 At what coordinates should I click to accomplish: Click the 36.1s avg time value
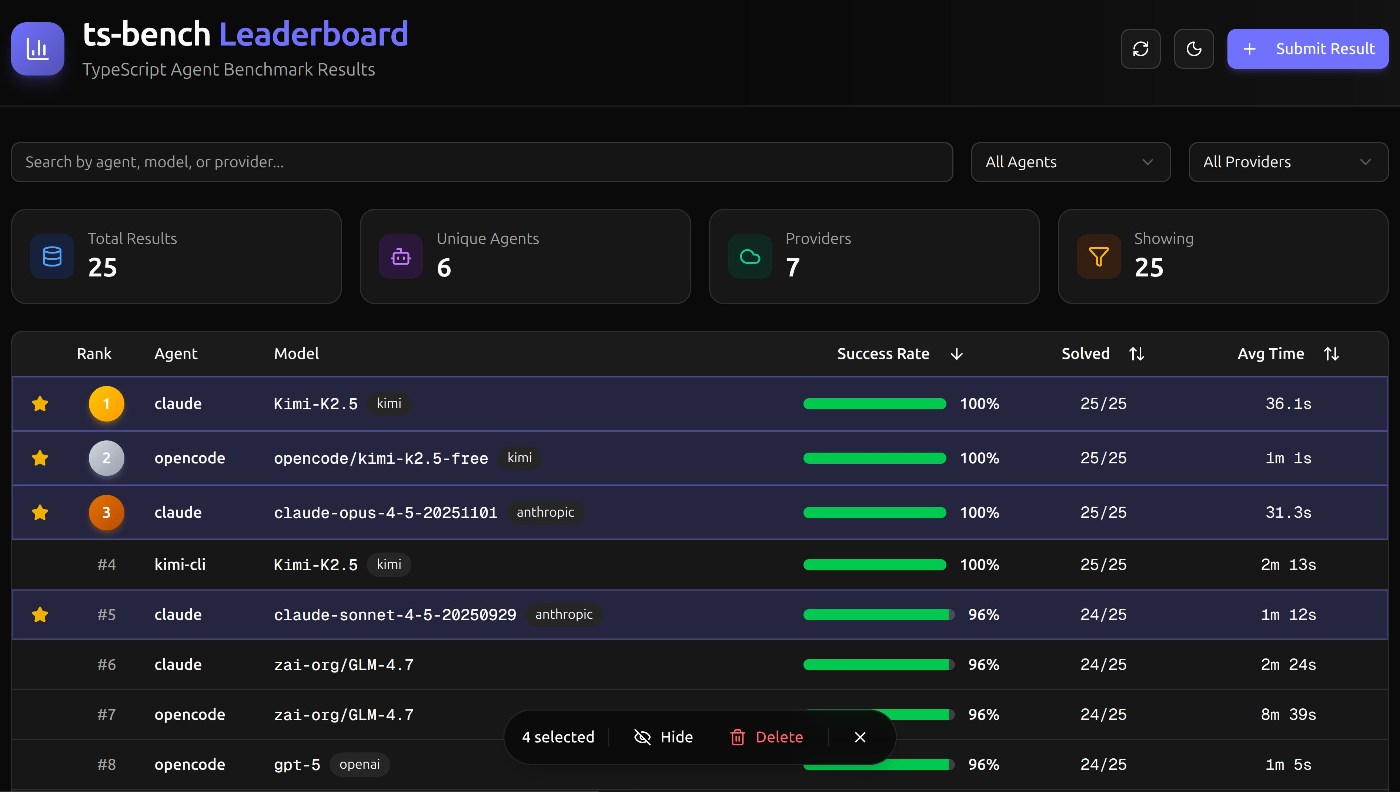coord(1288,404)
